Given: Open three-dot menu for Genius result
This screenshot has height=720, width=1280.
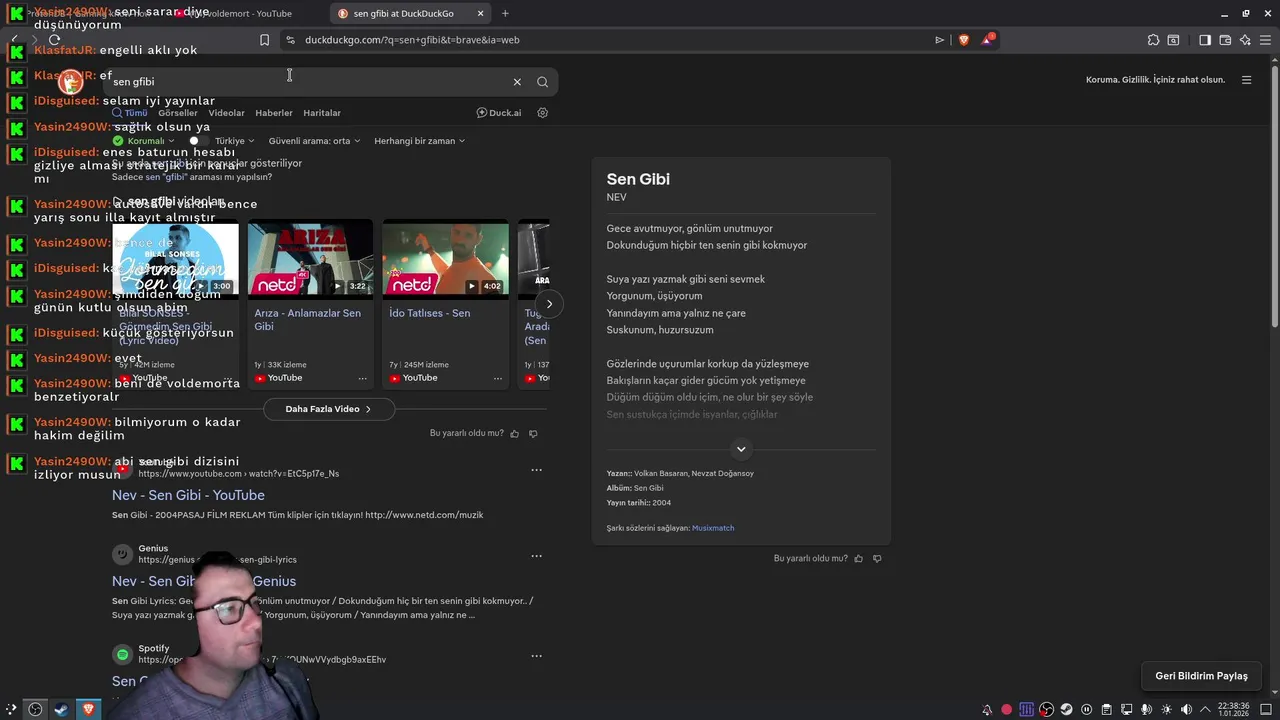Looking at the screenshot, I should [536, 556].
